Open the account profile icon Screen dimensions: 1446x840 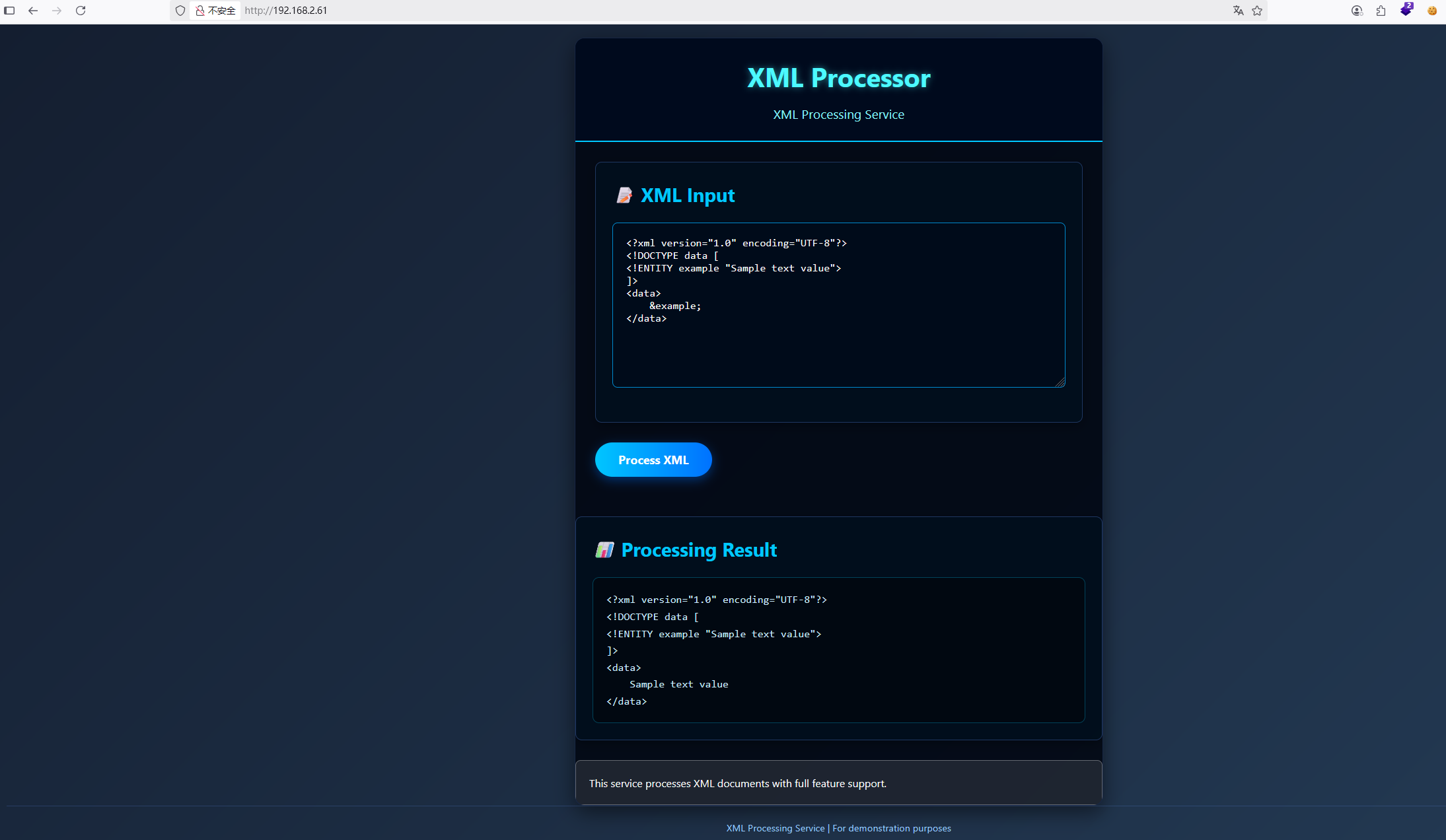tap(1357, 11)
